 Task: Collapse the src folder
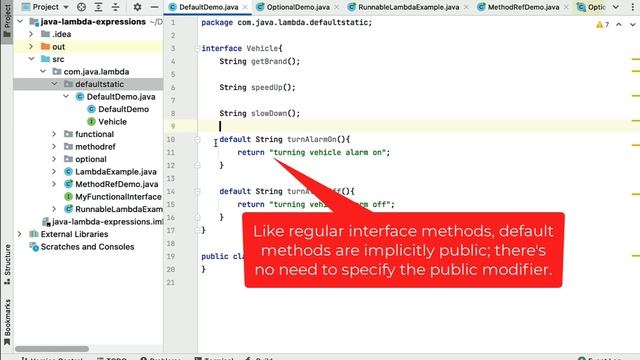coord(31,59)
